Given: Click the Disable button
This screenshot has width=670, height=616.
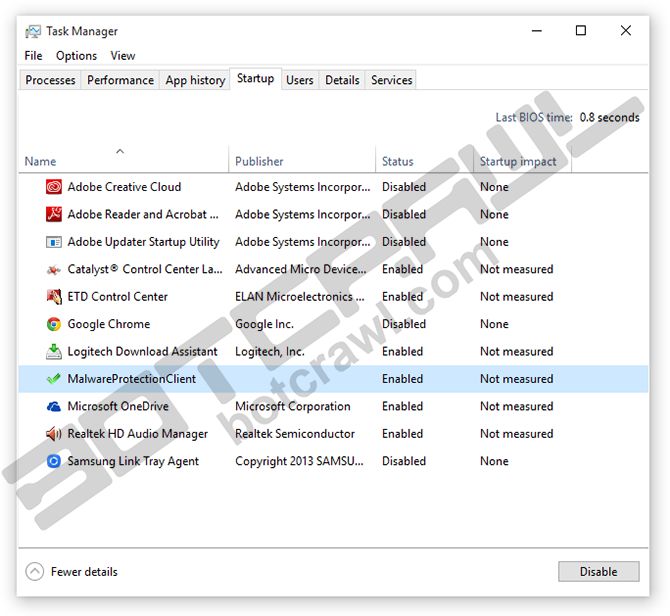Looking at the screenshot, I should (x=599, y=572).
